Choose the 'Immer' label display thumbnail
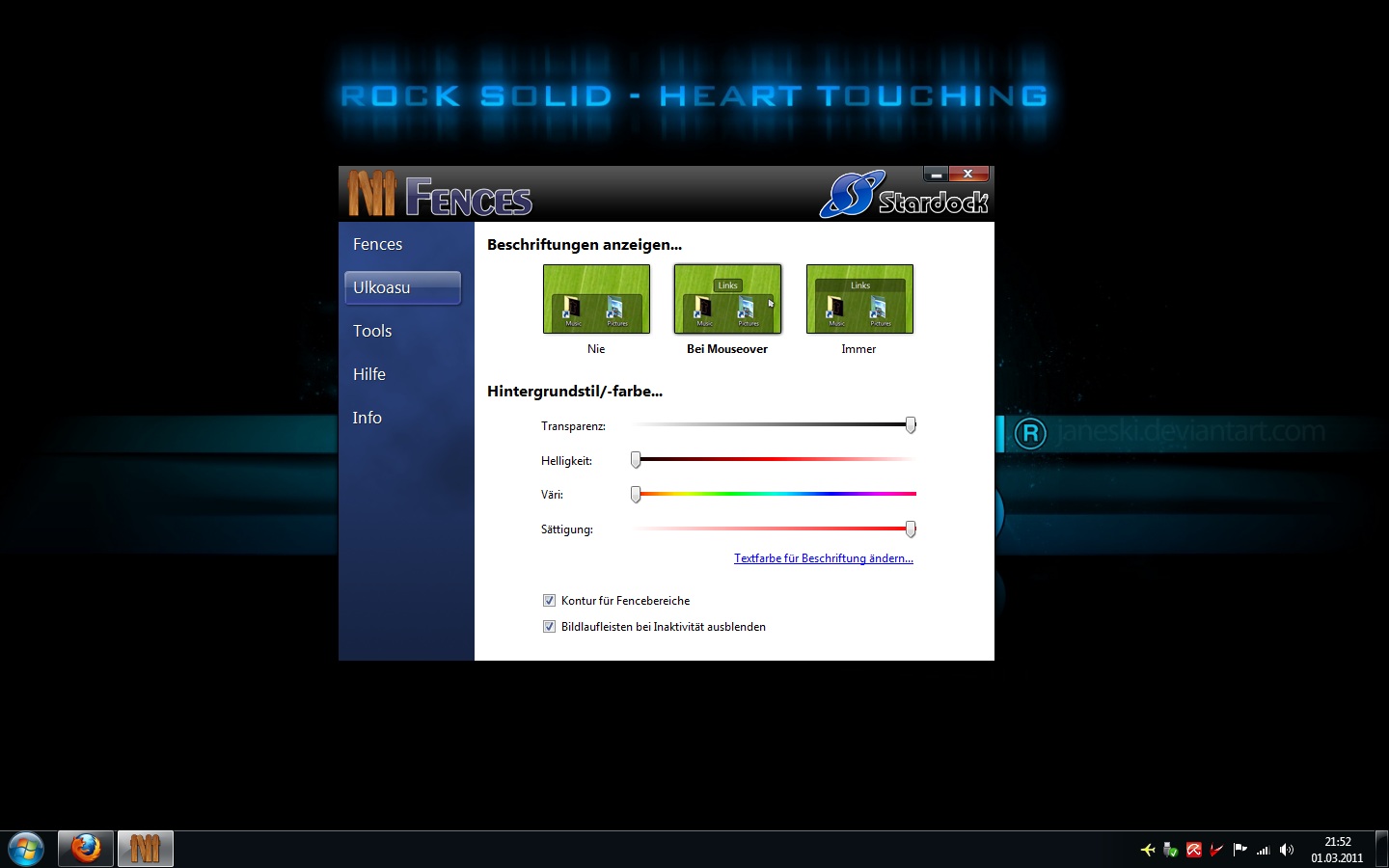 click(x=859, y=299)
